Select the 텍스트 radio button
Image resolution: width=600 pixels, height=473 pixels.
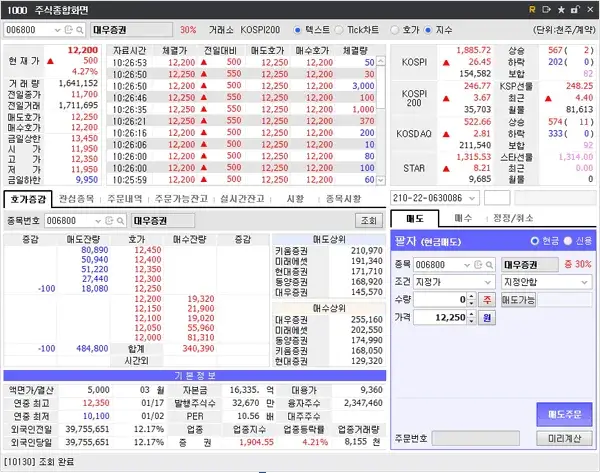pyautogui.click(x=297, y=30)
